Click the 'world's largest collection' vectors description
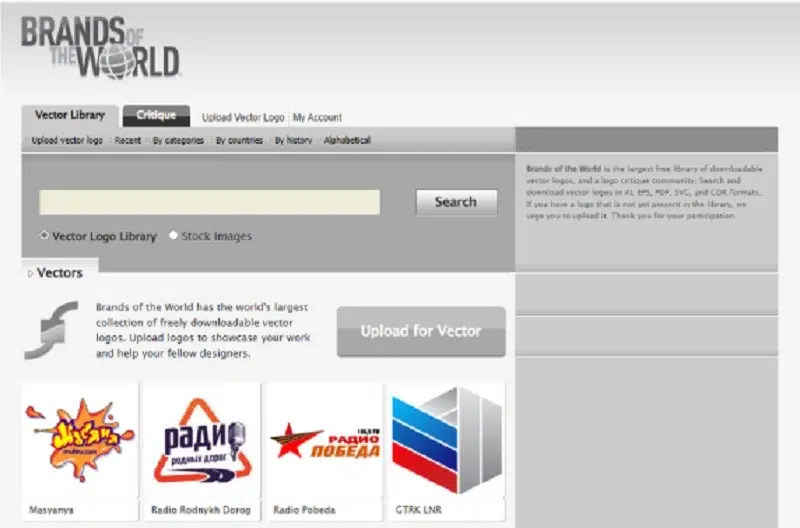This screenshot has width=800, height=528. [x=203, y=330]
